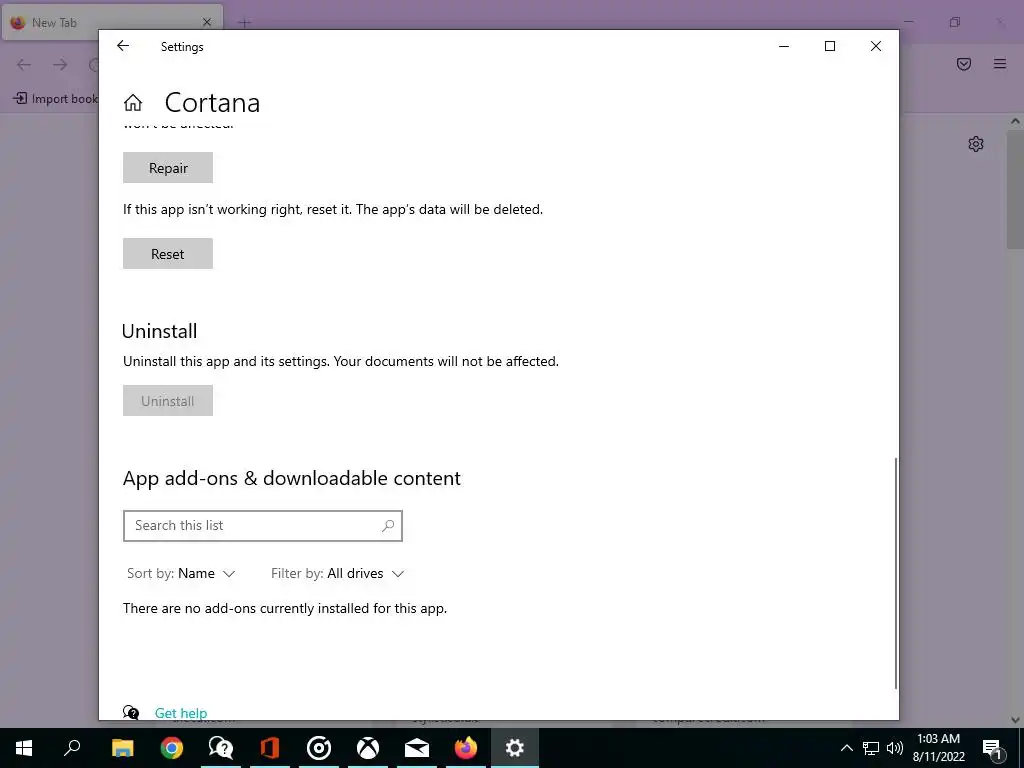Viewport: 1024px width, 768px height.
Task: Open a new tab in Firefox
Action: point(244,23)
